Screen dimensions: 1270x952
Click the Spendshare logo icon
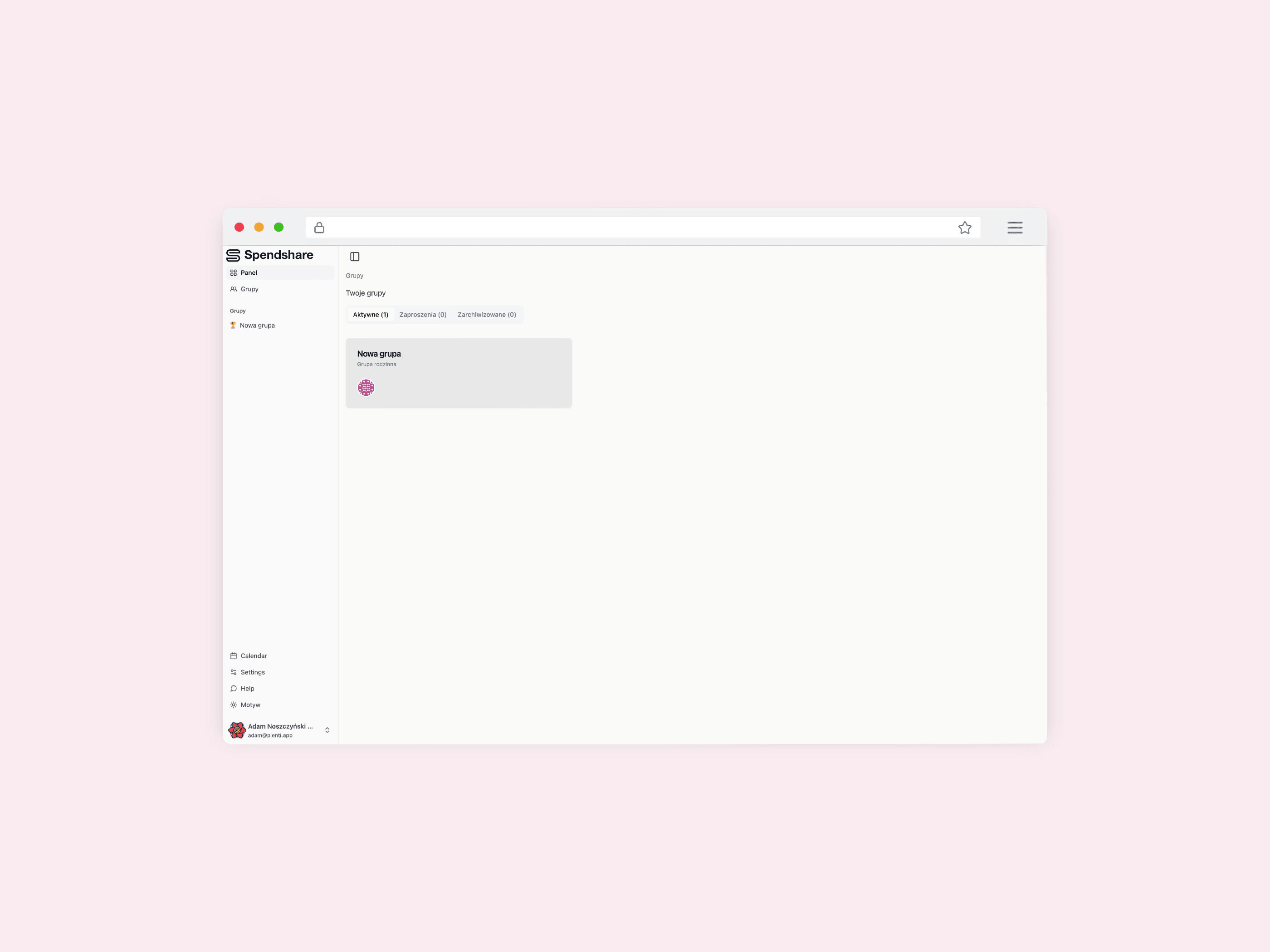tap(233, 255)
